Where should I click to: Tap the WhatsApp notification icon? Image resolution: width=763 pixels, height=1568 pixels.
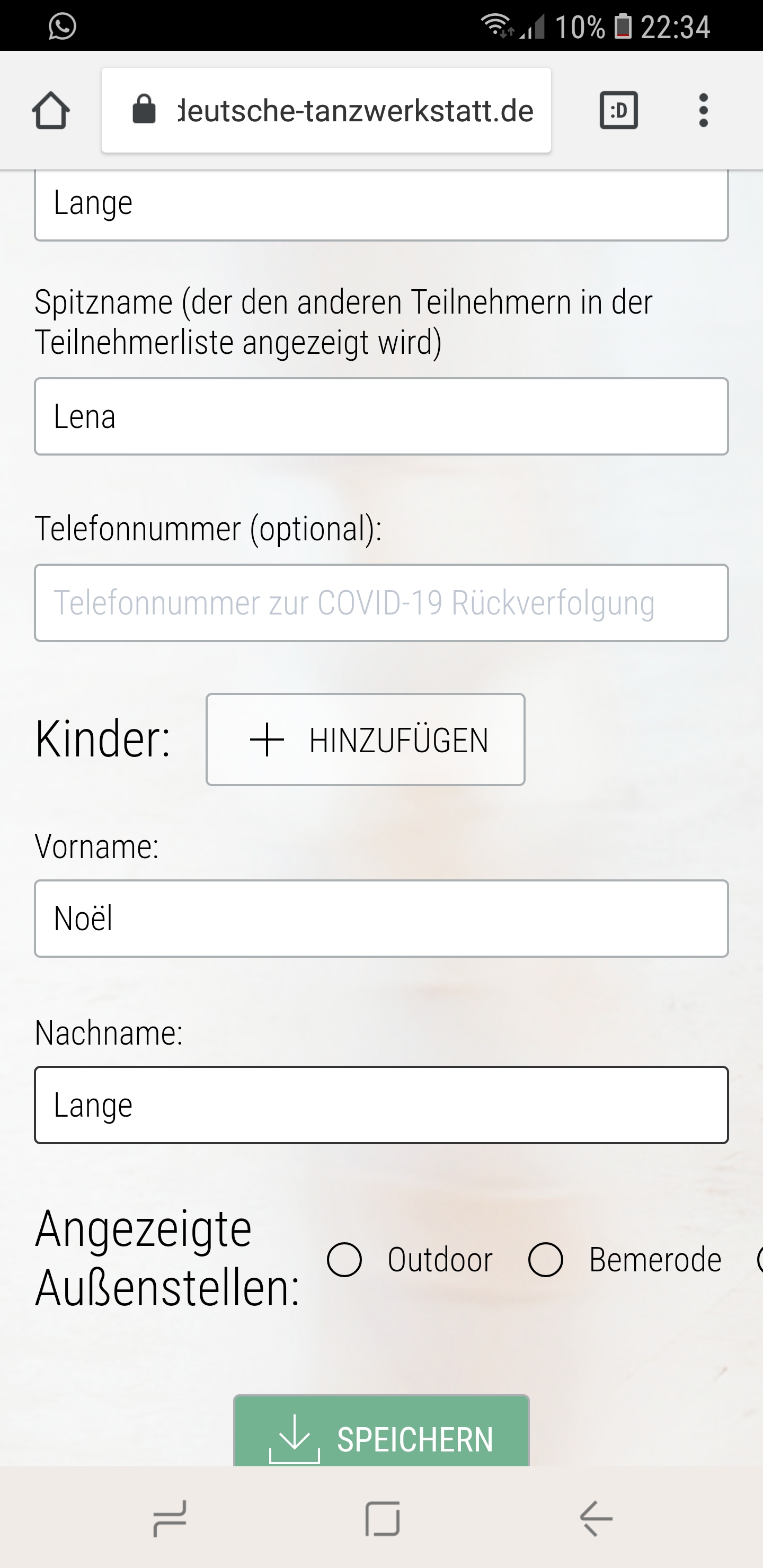[x=62, y=26]
